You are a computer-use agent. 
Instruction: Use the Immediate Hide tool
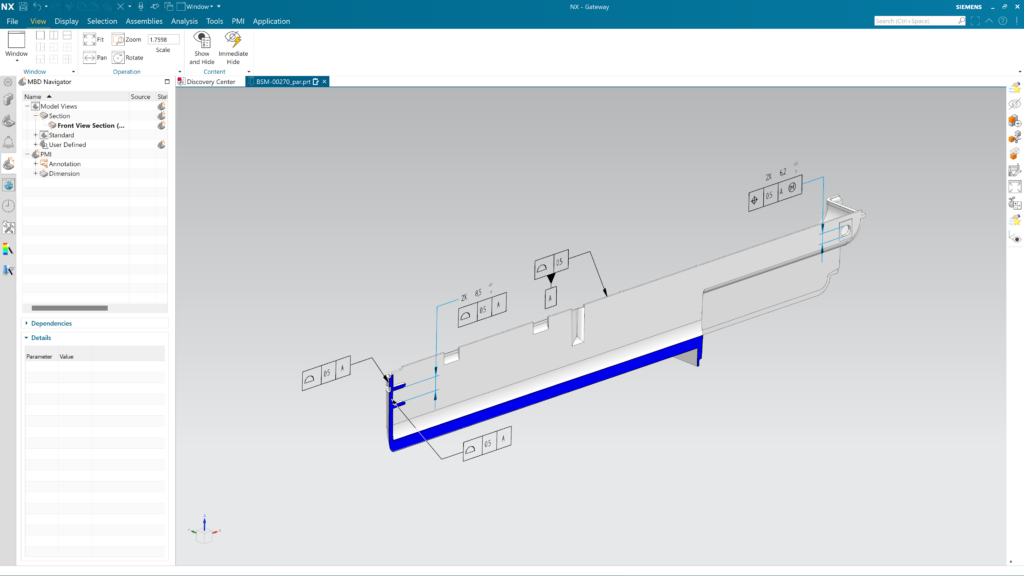[233, 45]
